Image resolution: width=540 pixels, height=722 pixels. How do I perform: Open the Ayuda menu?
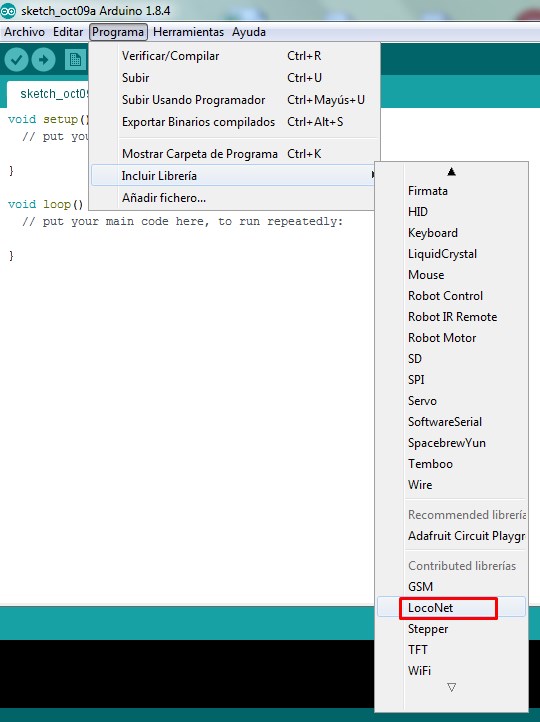tap(249, 32)
